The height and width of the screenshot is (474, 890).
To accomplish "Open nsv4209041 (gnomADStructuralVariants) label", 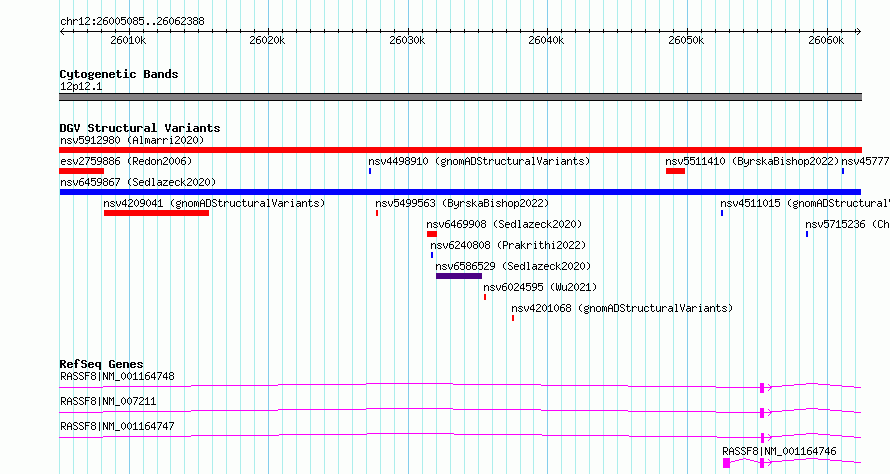I will [214, 203].
